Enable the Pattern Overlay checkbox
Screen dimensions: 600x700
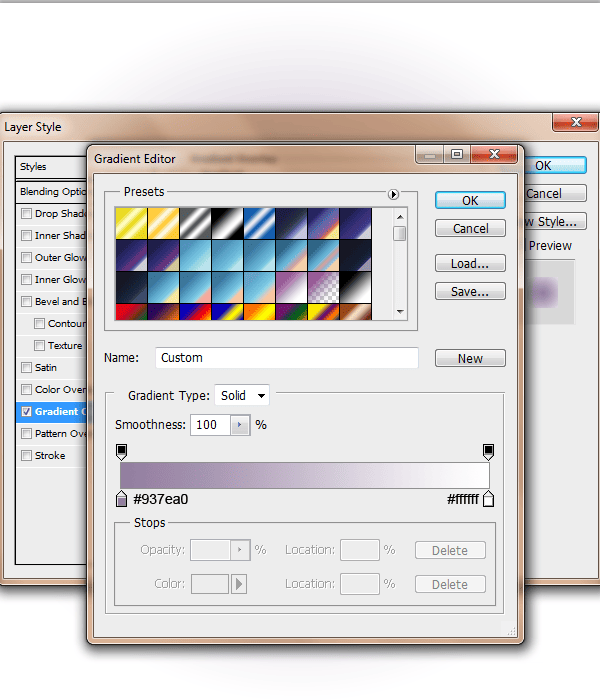click(26, 433)
